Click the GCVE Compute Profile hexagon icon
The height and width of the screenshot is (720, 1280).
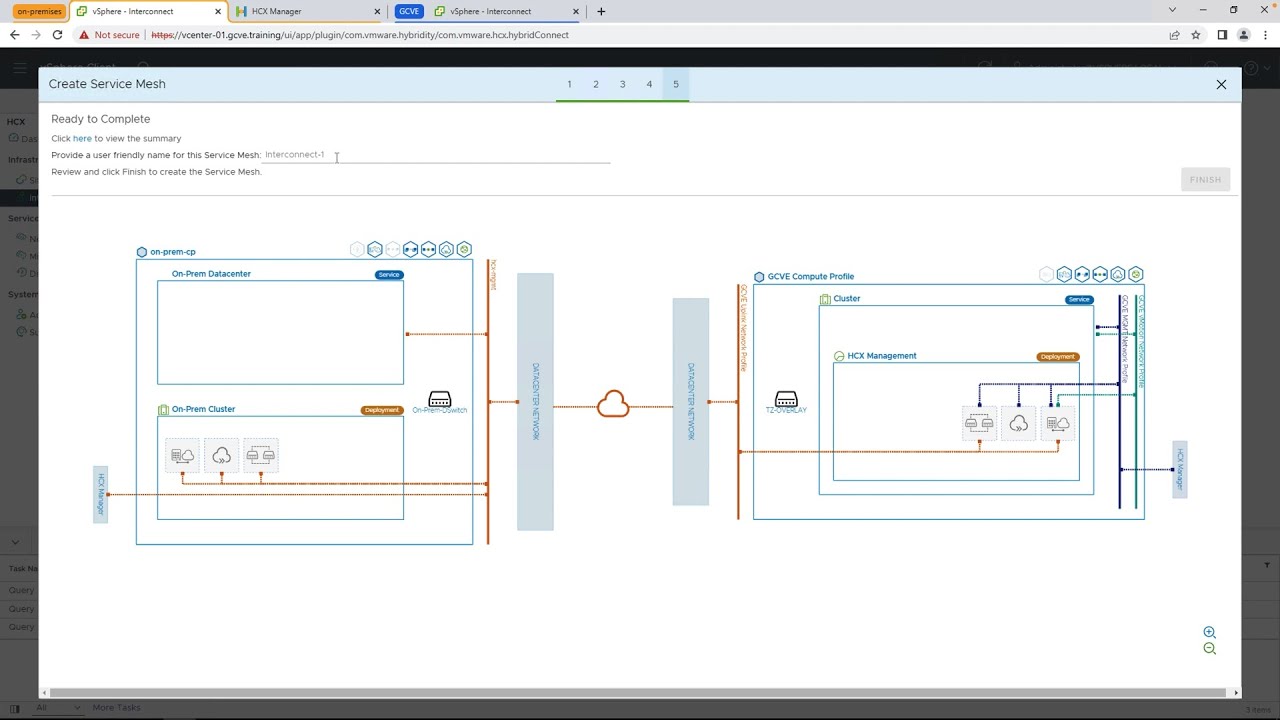pyautogui.click(x=759, y=277)
